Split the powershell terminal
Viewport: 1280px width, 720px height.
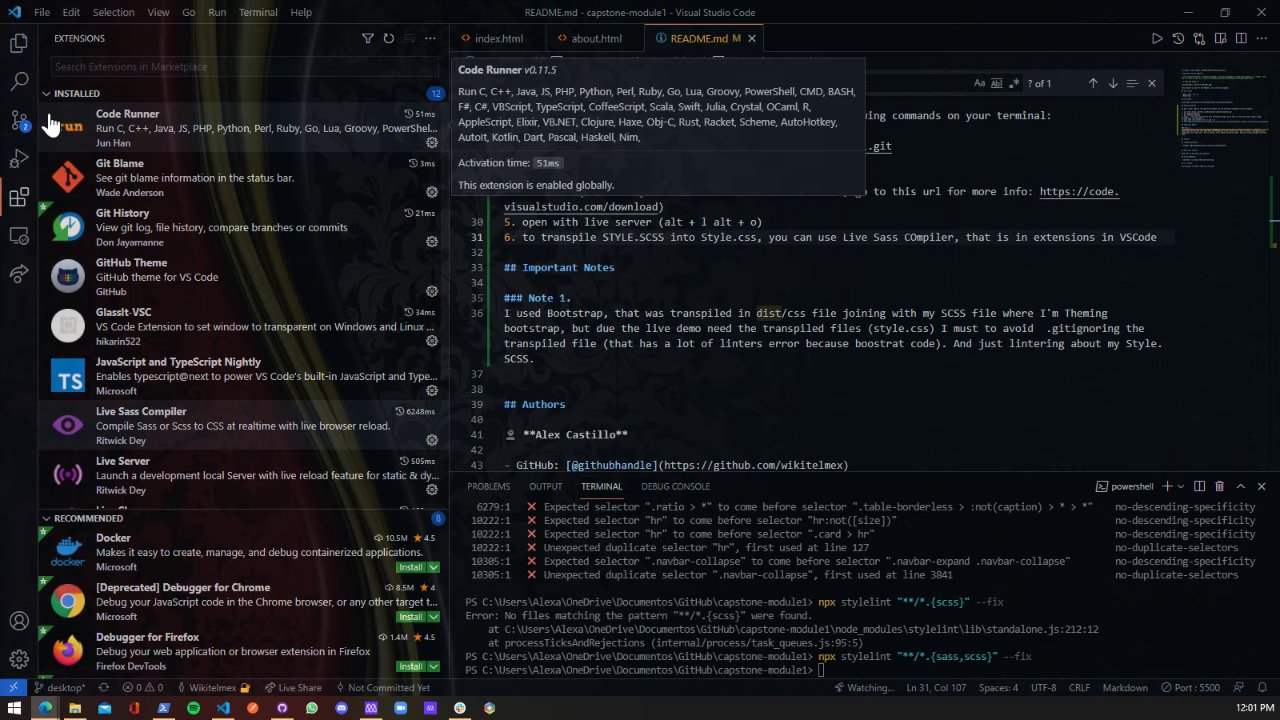coord(1199,486)
